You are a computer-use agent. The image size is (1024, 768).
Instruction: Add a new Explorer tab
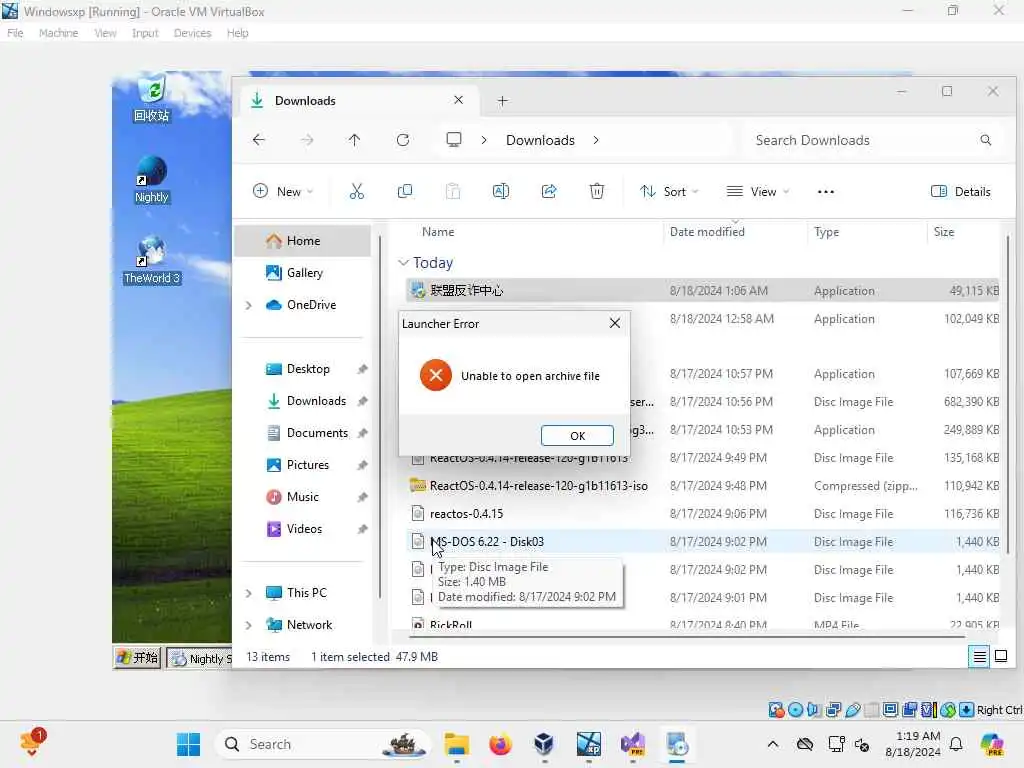[502, 101]
